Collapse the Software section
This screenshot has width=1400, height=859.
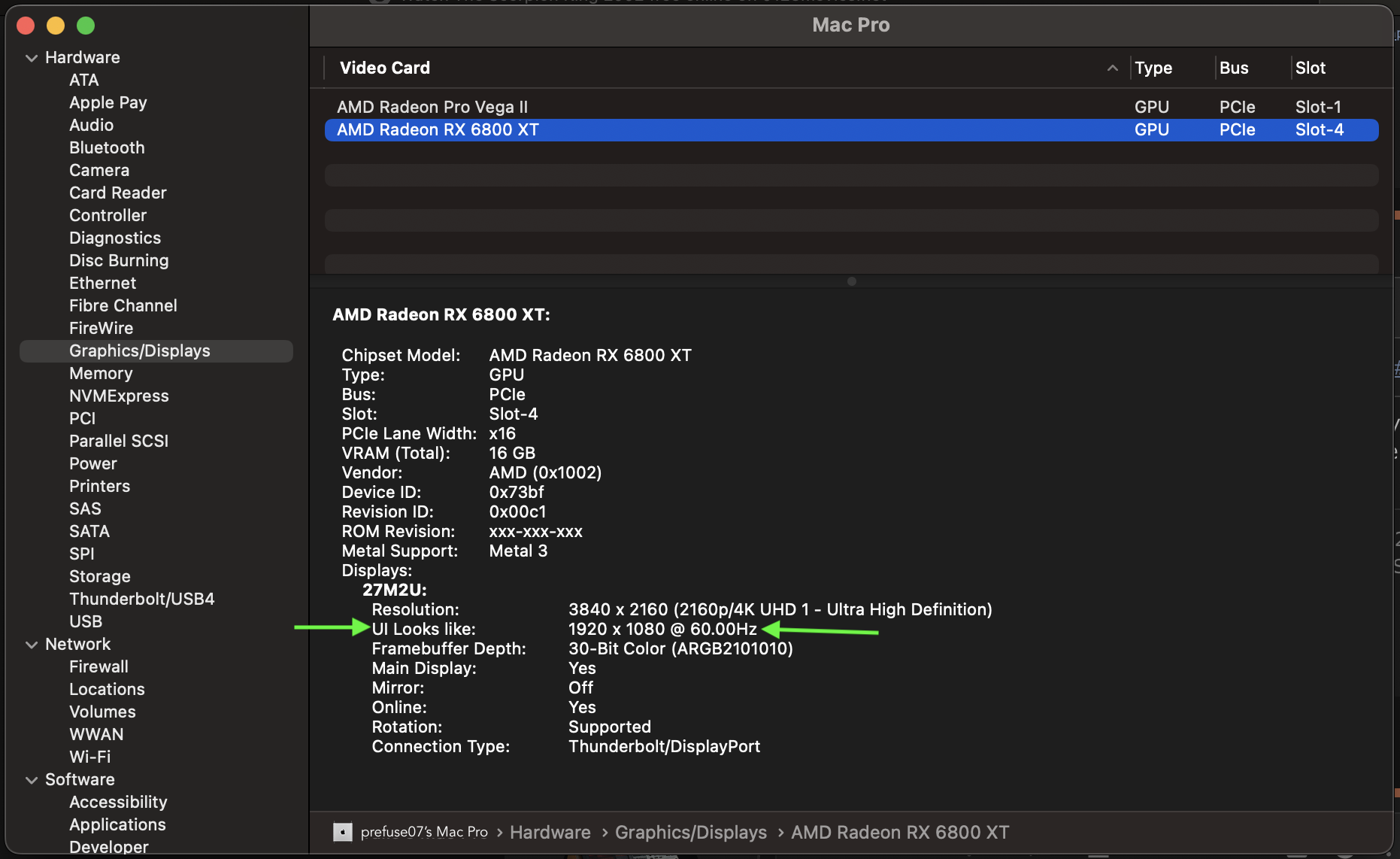pyautogui.click(x=32, y=780)
